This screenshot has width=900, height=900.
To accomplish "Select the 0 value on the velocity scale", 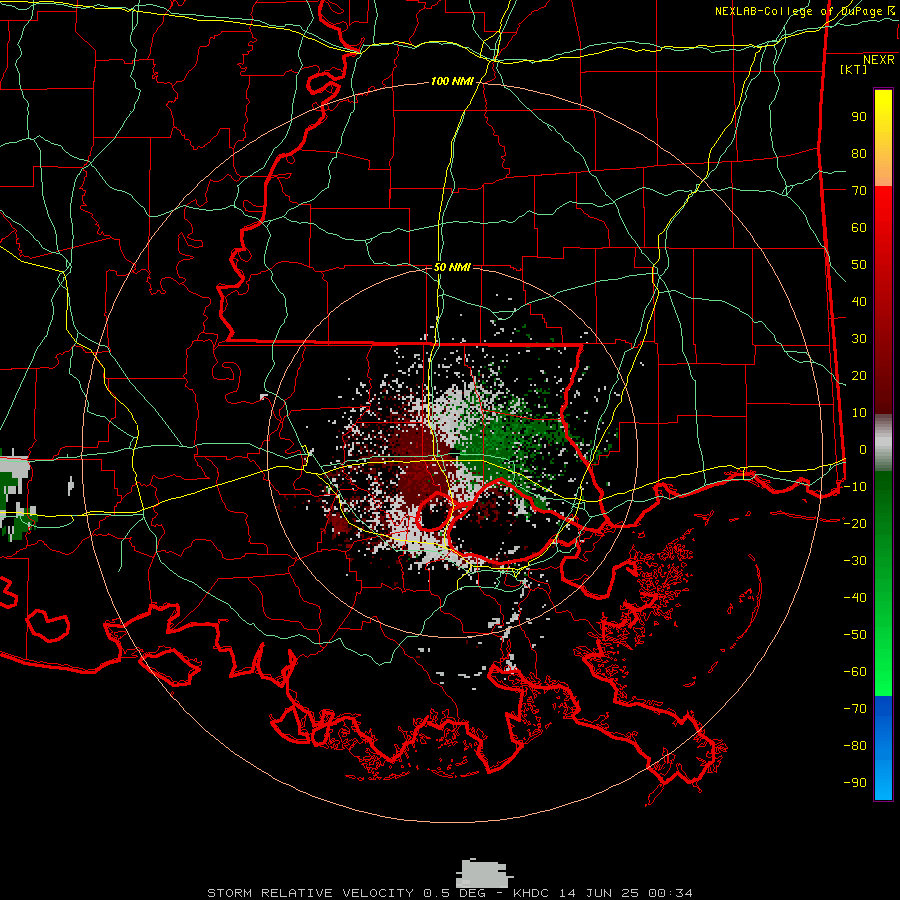I will click(863, 449).
